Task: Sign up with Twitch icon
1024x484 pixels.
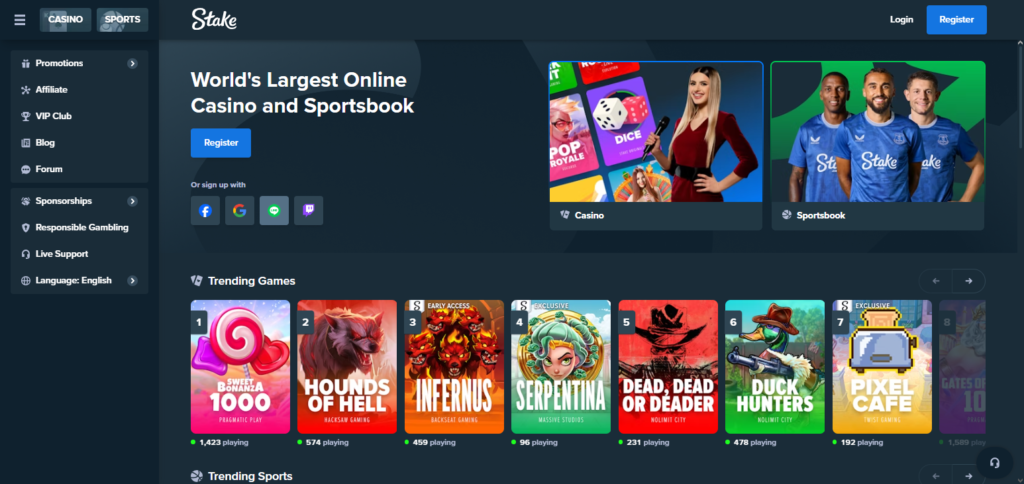Action: (308, 211)
